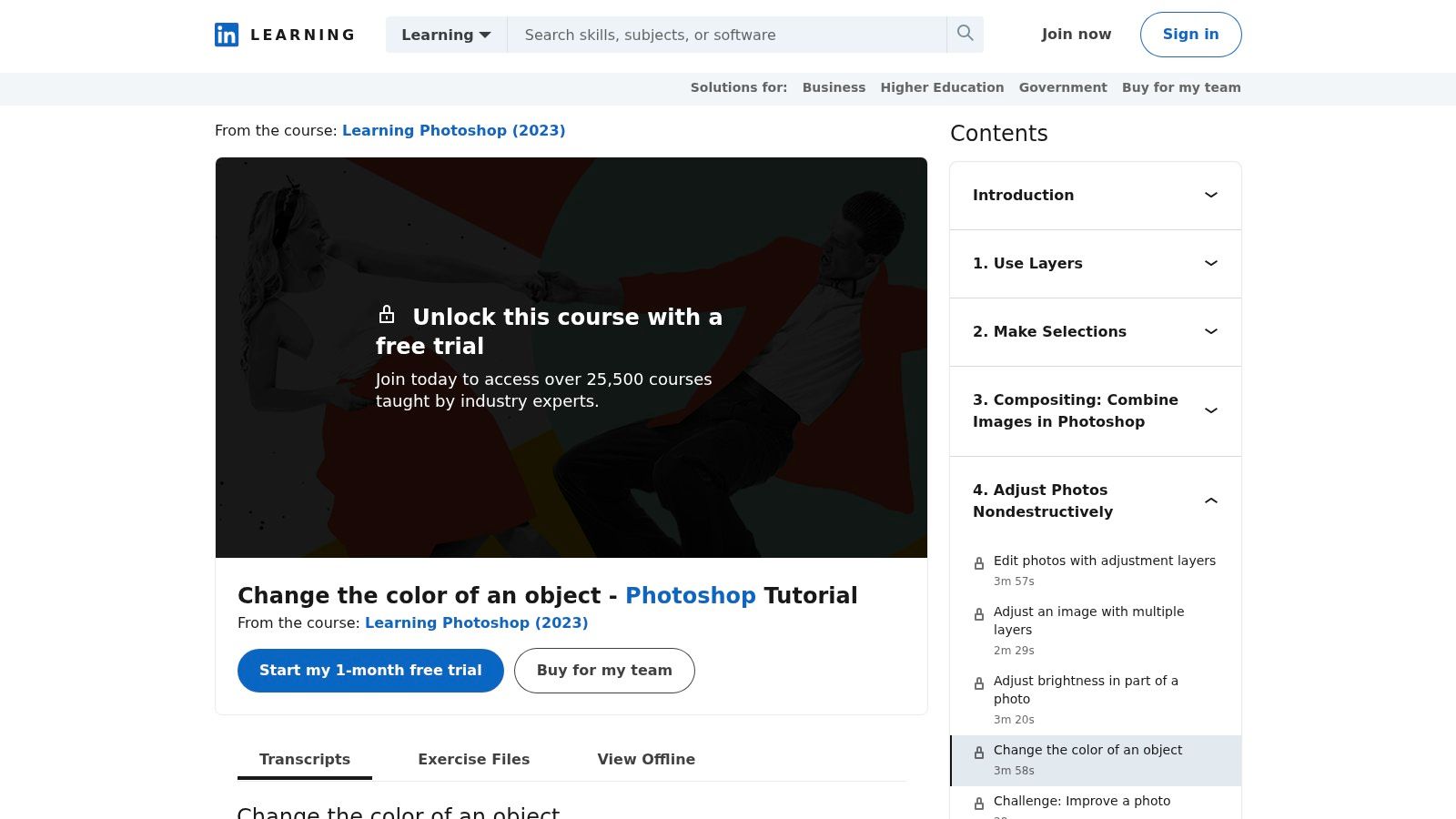
Task: Switch to the Transcripts tab
Action: [305, 759]
